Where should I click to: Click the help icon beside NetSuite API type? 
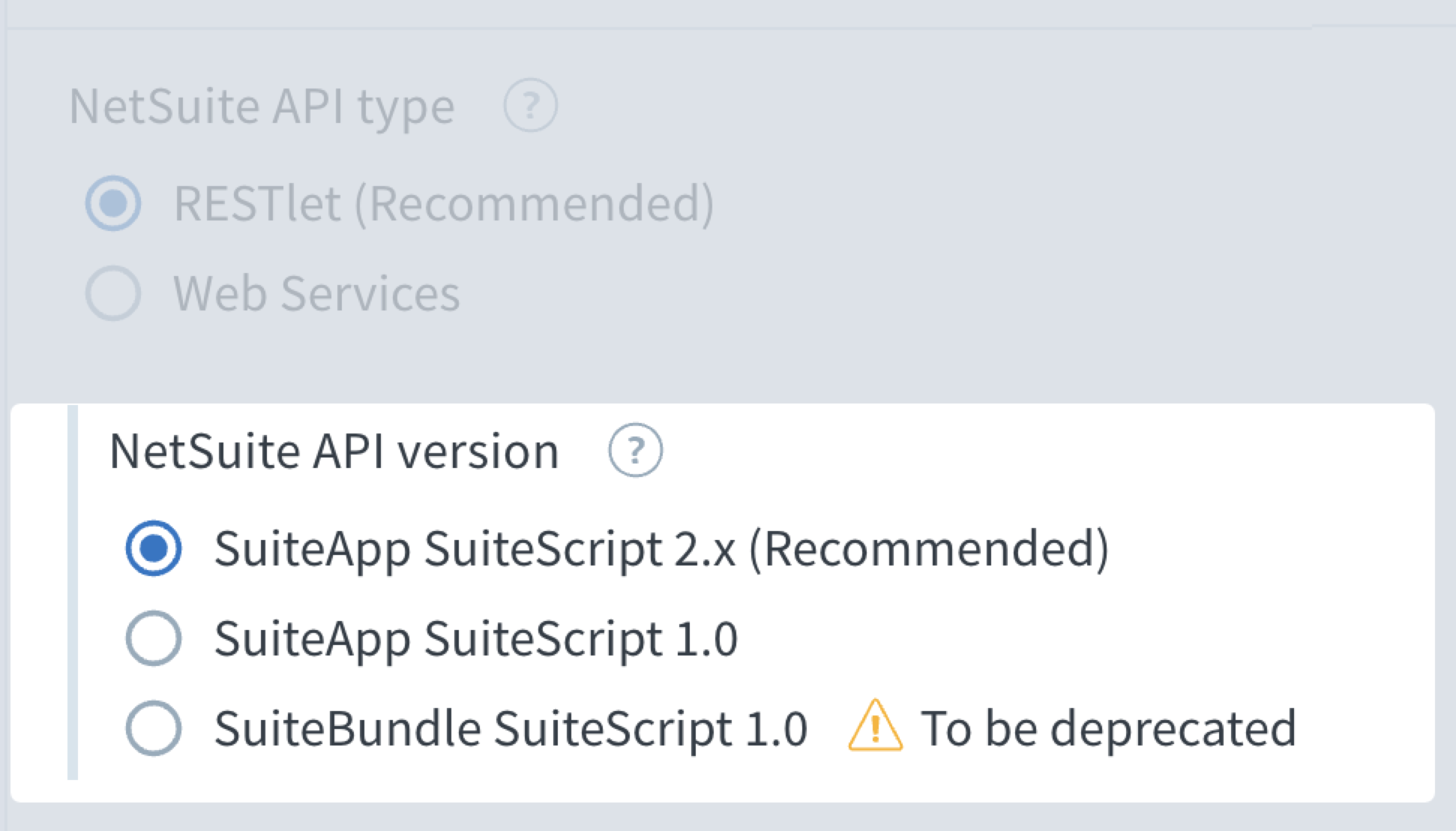pyautogui.click(x=530, y=106)
